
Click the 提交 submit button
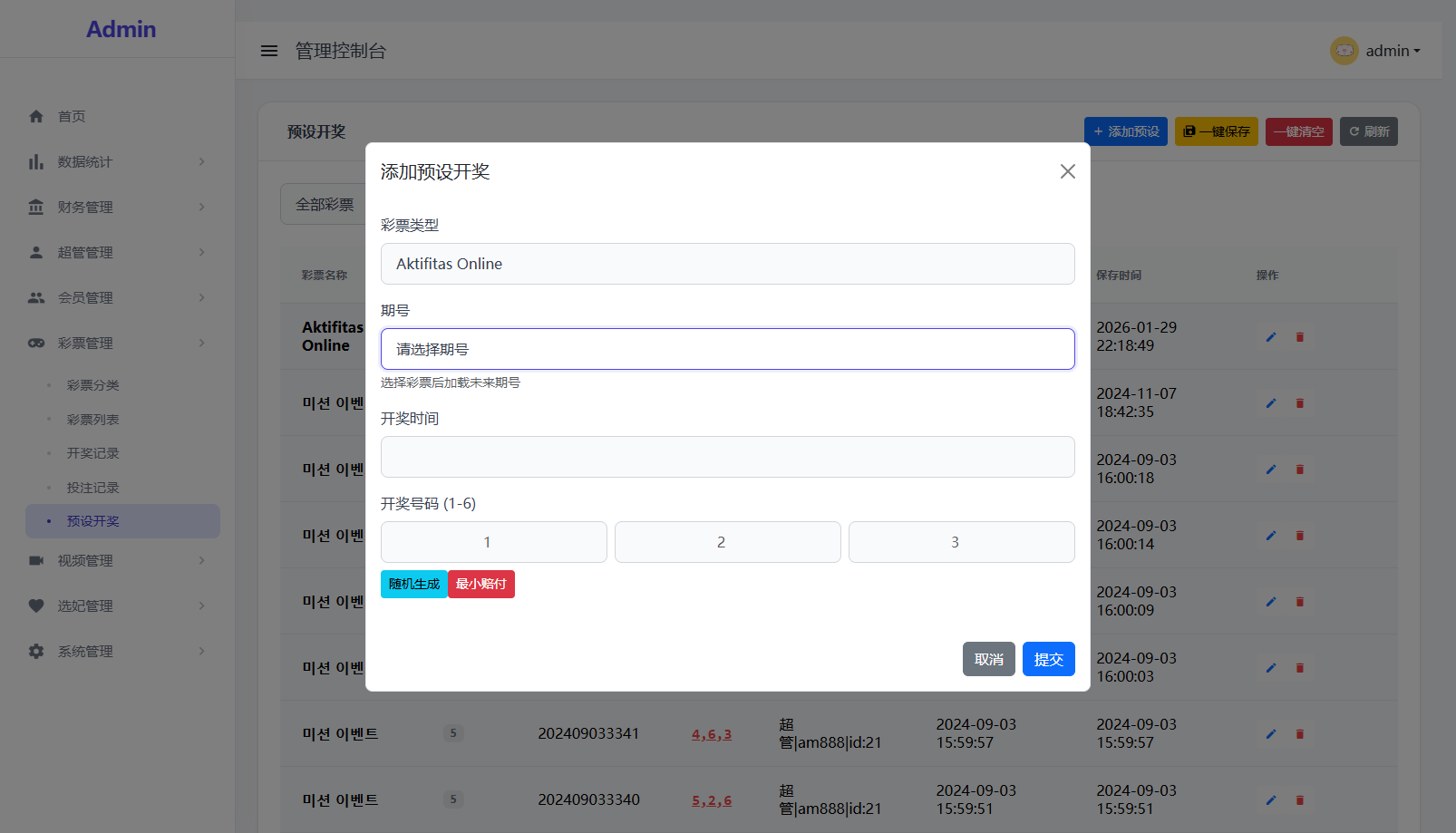[1048, 659]
